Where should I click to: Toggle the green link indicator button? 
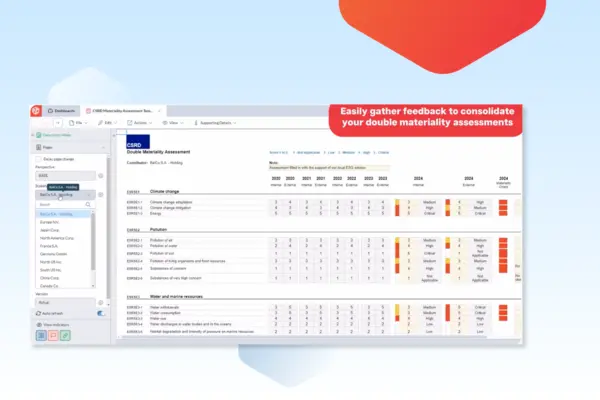coord(65,336)
